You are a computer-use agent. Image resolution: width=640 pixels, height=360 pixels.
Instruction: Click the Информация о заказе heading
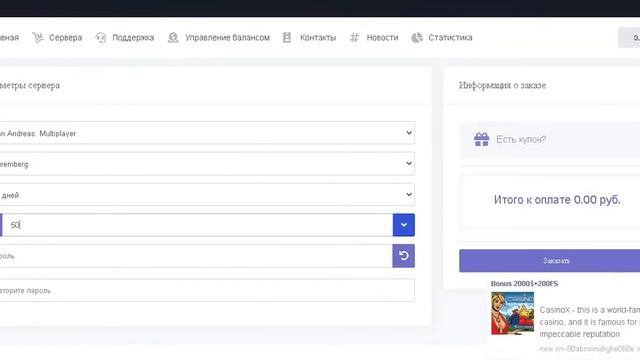pos(502,85)
